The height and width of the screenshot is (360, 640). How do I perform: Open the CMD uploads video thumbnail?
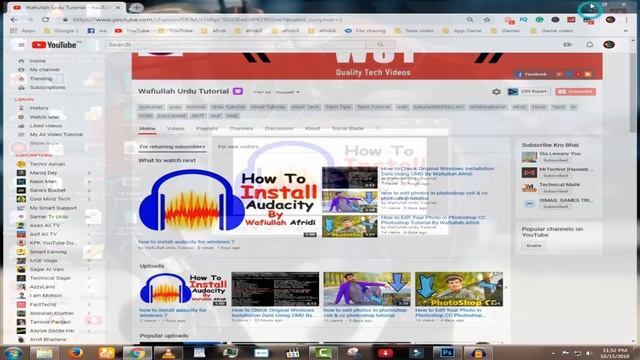pos(275,289)
